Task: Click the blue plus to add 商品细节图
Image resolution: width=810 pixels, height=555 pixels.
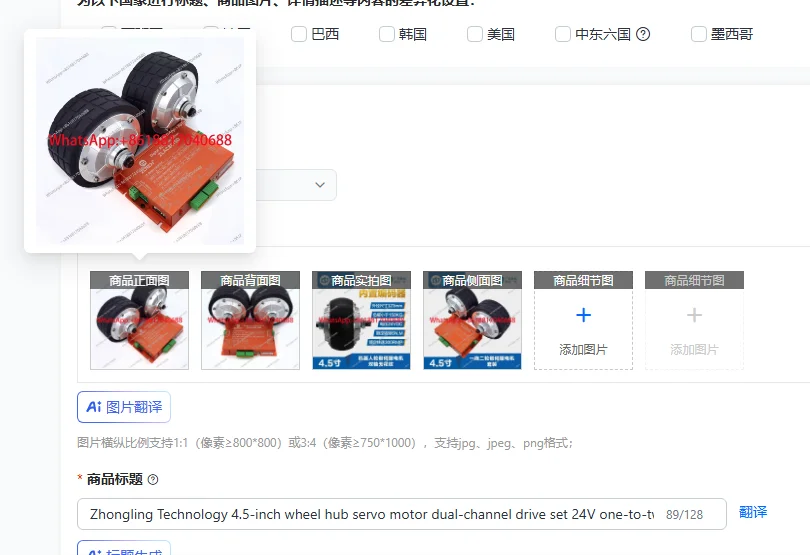Action: (583, 315)
